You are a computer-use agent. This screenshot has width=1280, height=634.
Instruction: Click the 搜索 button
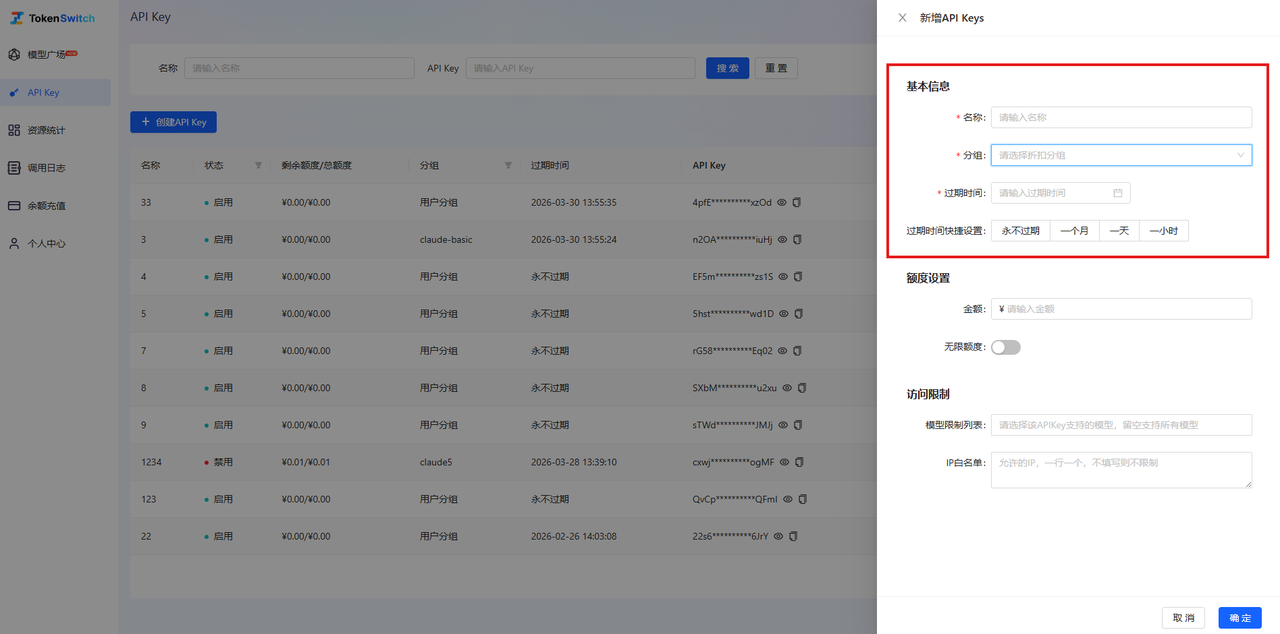coord(727,68)
